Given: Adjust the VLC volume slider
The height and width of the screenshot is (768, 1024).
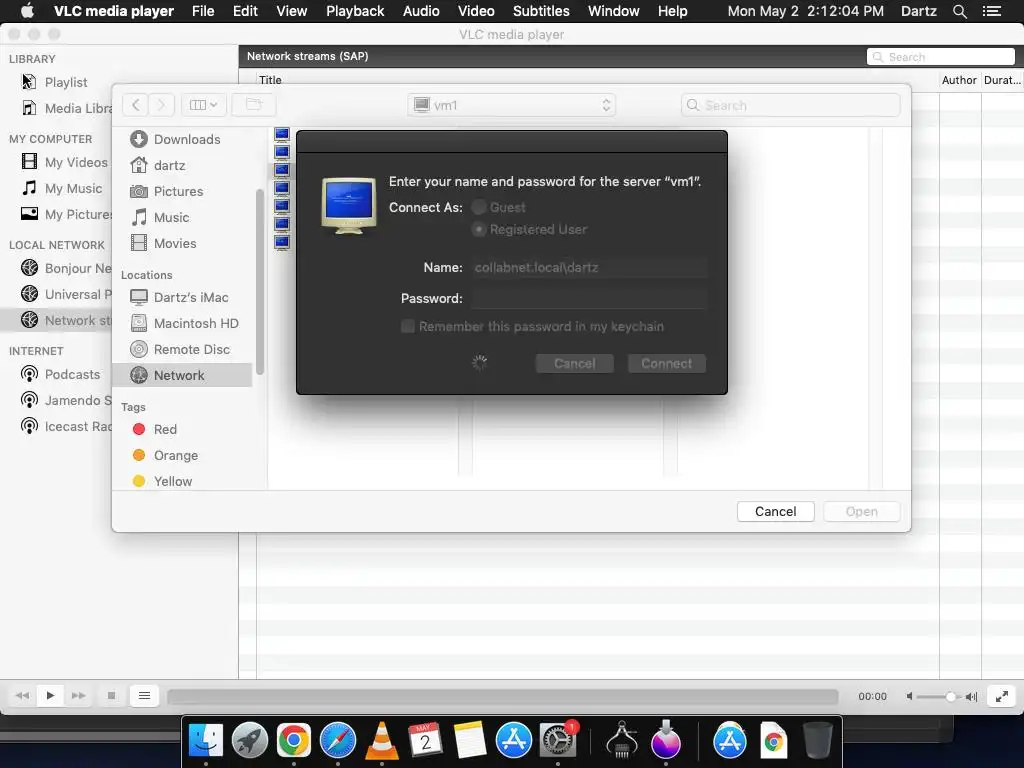Looking at the screenshot, I should [940, 697].
